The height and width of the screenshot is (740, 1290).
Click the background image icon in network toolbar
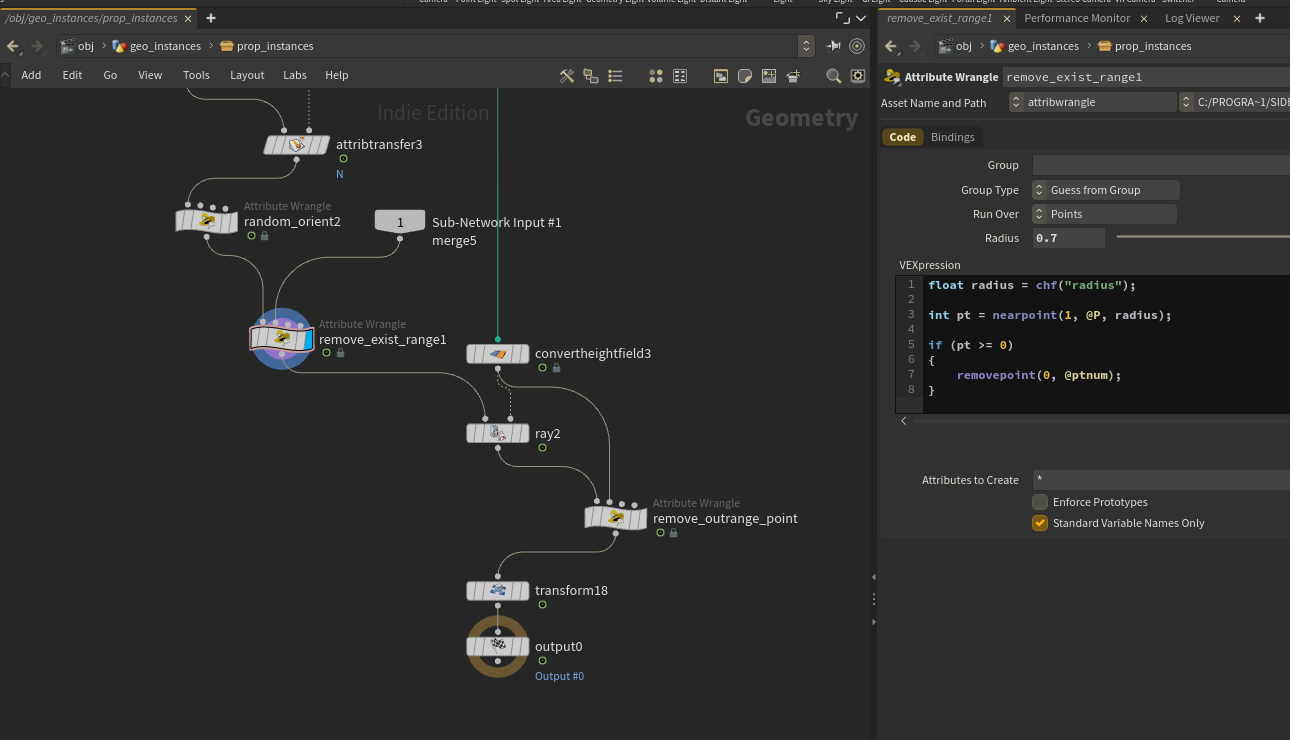coord(769,75)
